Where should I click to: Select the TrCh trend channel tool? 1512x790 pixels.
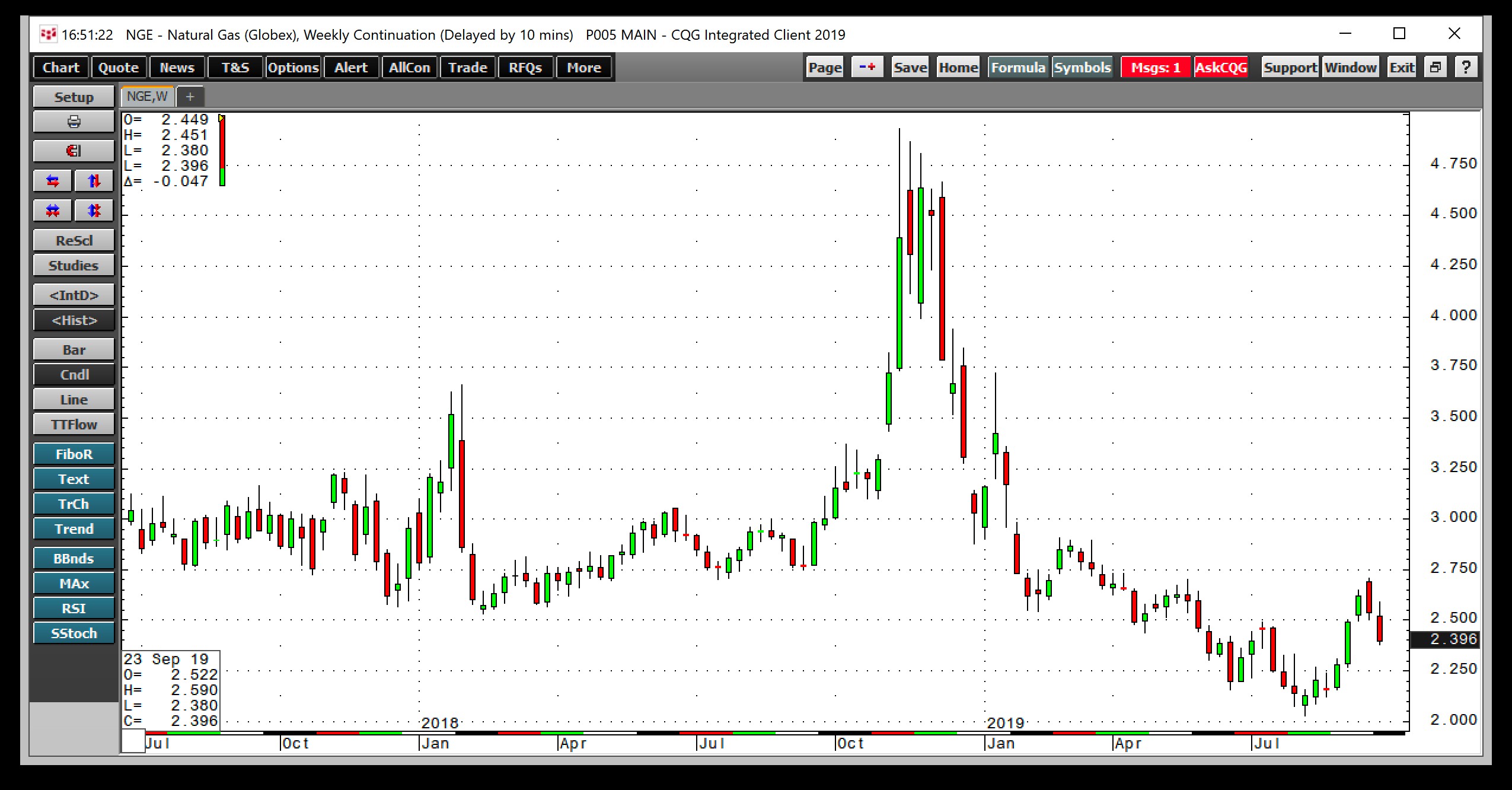coord(74,504)
